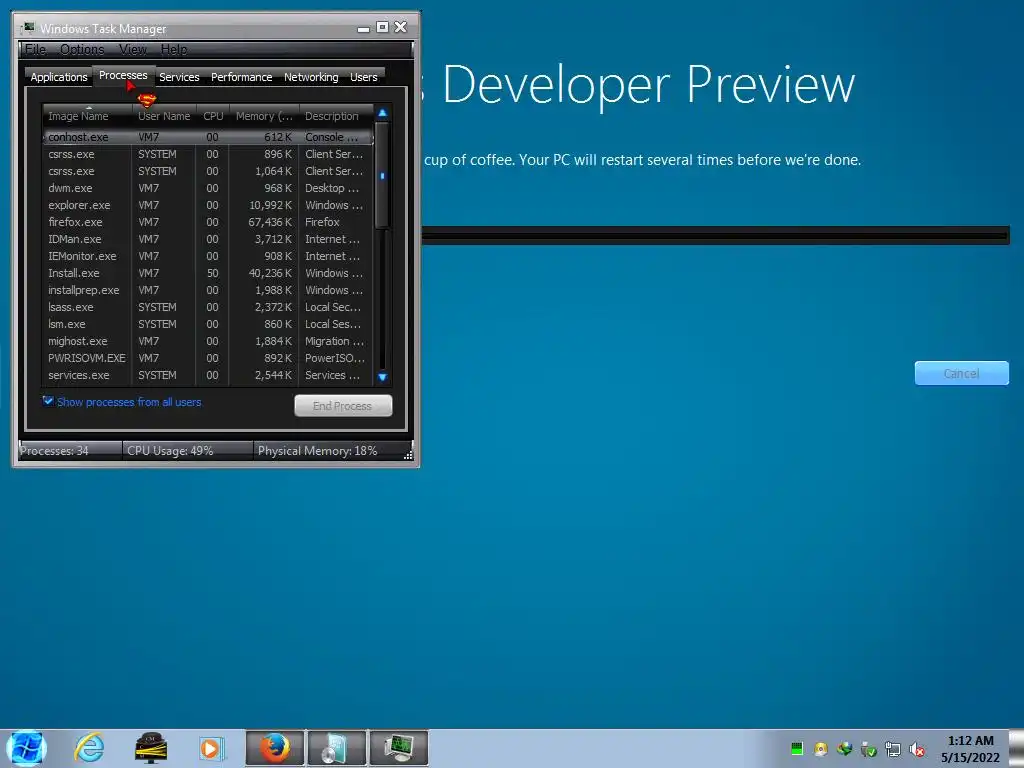Select the mighost.exe process
Screen dimensions: 1024x768
click(x=208, y=341)
